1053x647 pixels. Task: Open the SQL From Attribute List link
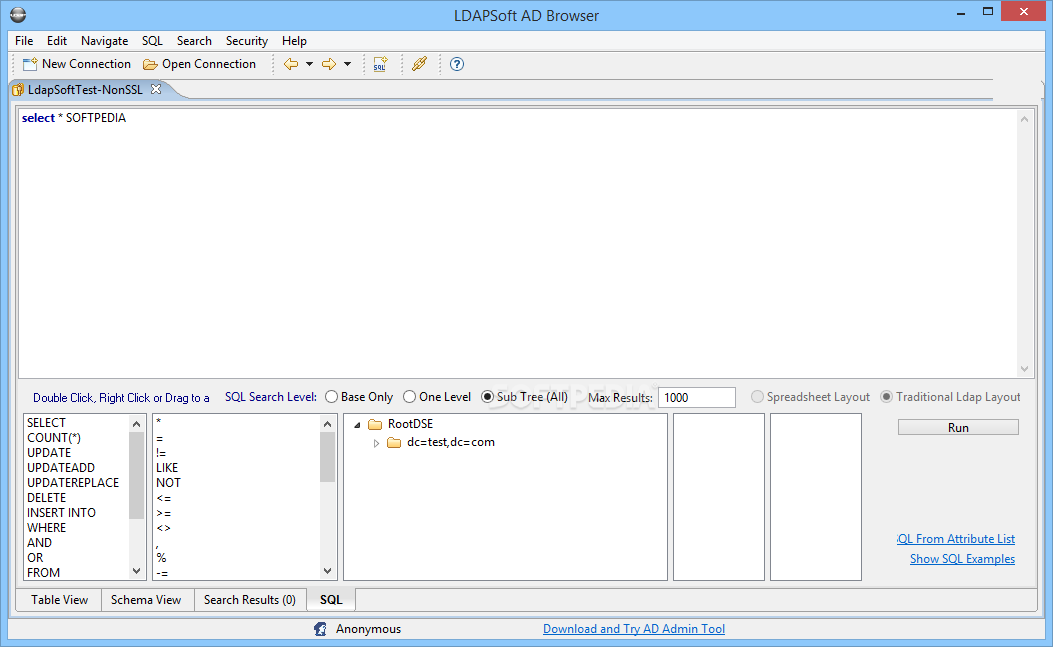click(x=956, y=539)
